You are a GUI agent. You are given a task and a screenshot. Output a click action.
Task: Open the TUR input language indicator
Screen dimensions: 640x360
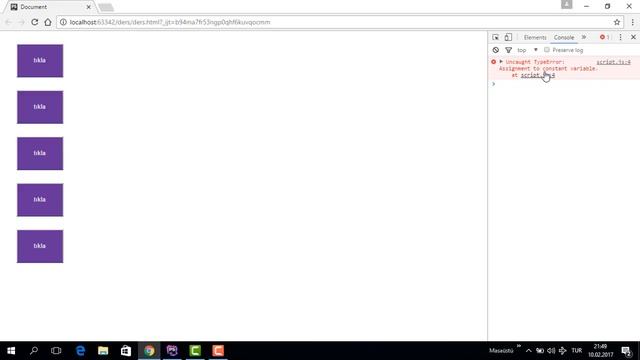pyautogui.click(x=576, y=351)
